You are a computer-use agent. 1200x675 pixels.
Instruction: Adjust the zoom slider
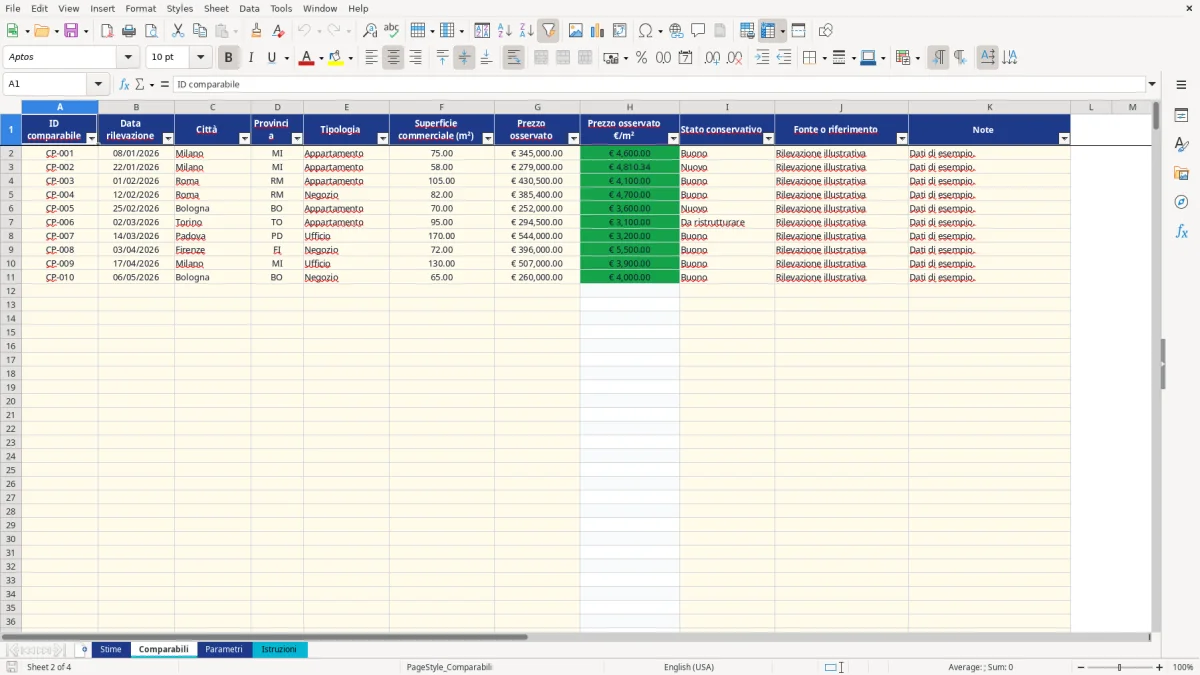click(x=1120, y=667)
